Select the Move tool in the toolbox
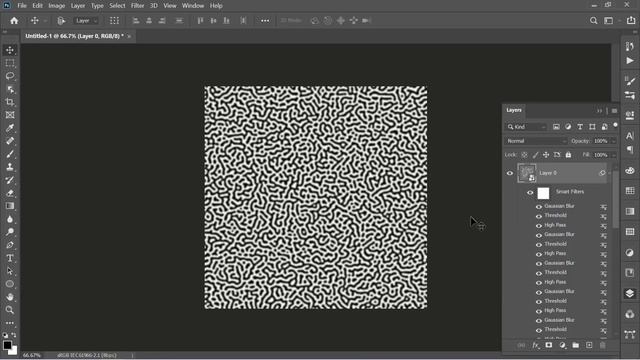This screenshot has width=640, height=360. pyautogui.click(x=10, y=50)
